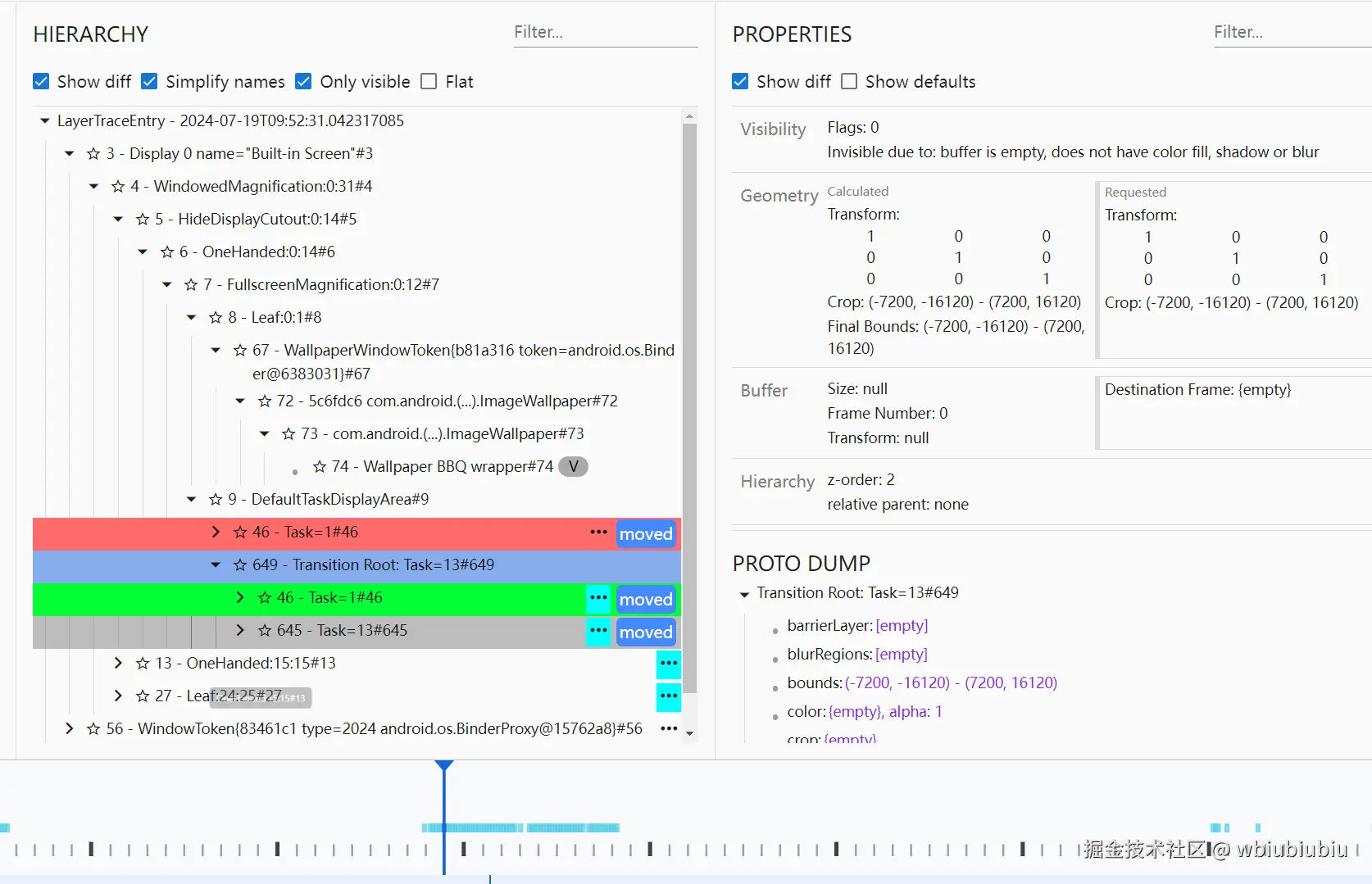
Task: Collapse Display 0 Built-in Screen node
Action: tap(70, 154)
